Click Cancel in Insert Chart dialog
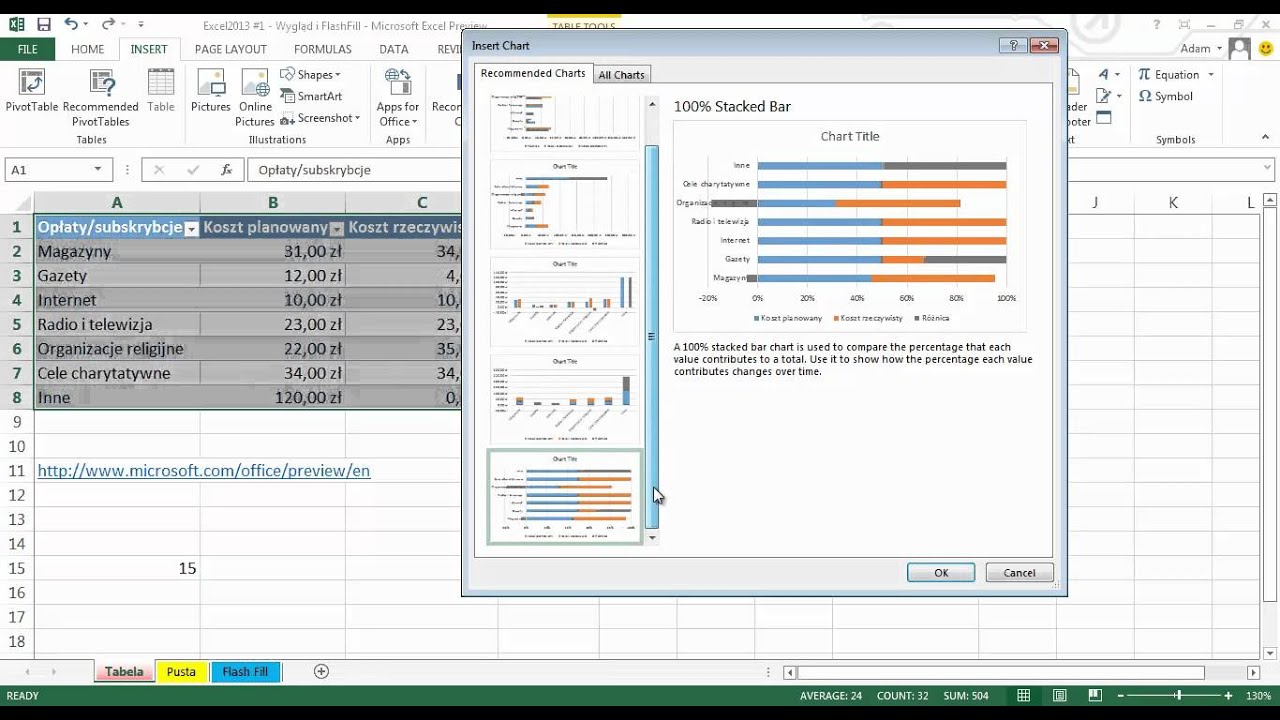Image resolution: width=1280 pixels, height=720 pixels. click(1019, 573)
